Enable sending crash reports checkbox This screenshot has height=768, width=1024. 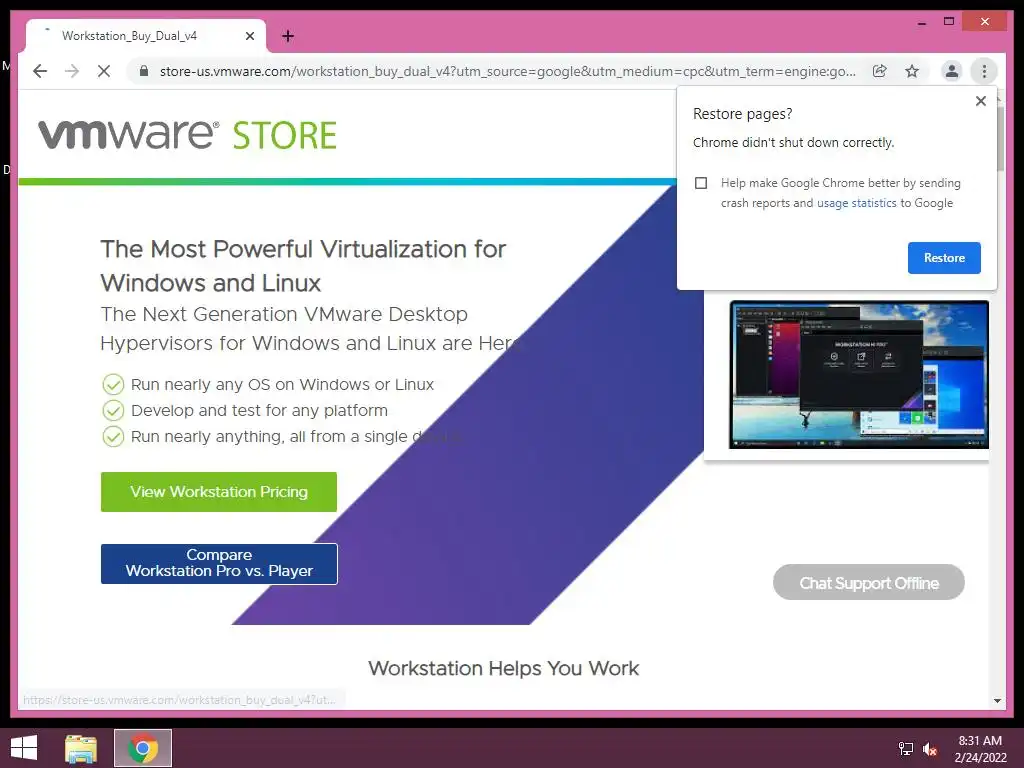[701, 183]
